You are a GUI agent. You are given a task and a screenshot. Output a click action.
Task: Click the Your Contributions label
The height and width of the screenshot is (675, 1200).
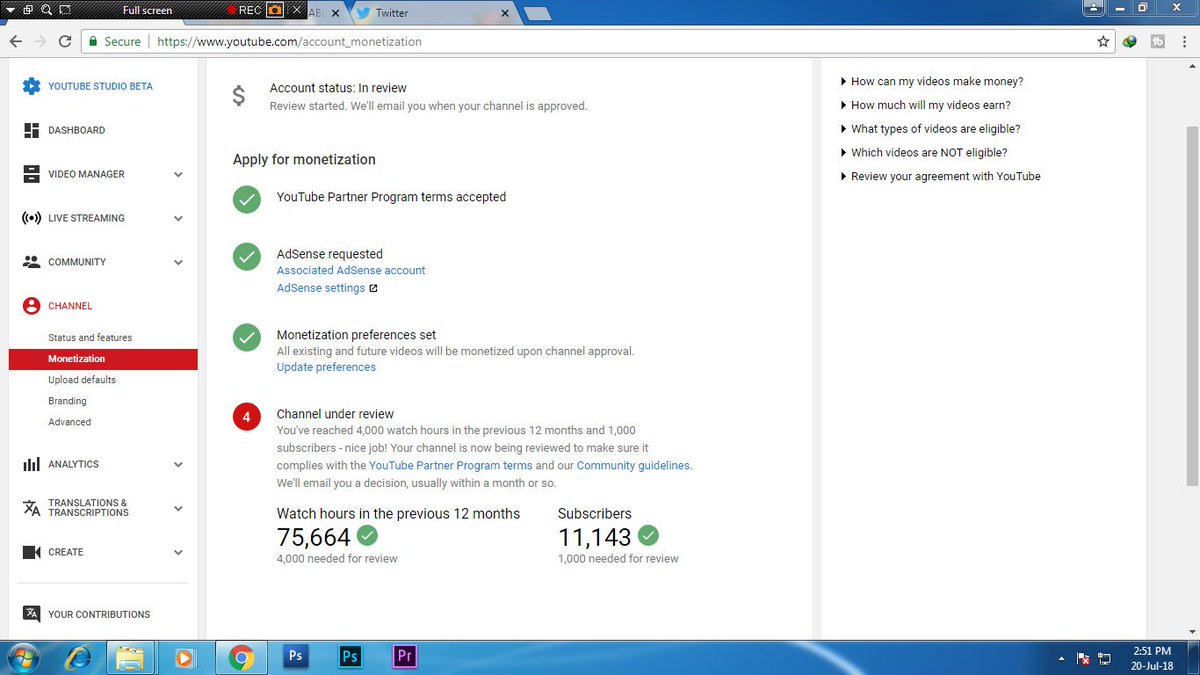point(99,614)
